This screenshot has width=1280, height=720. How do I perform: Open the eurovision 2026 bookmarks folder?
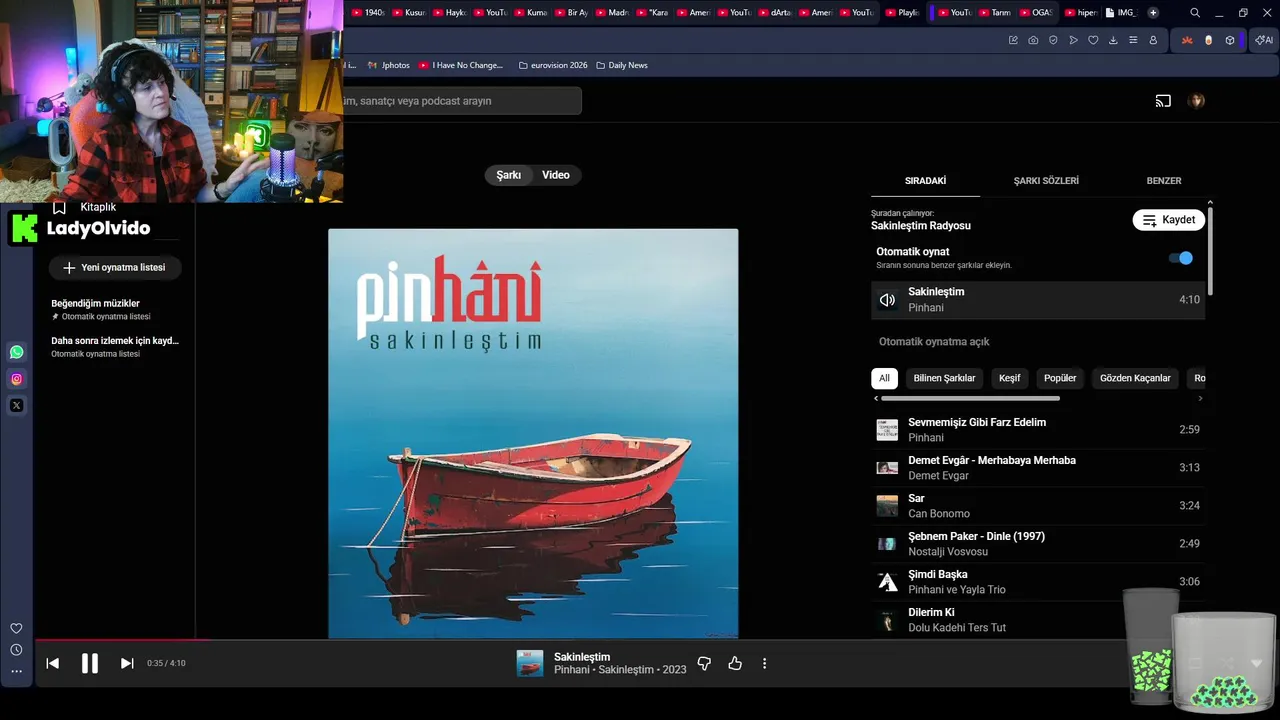tap(553, 65)
